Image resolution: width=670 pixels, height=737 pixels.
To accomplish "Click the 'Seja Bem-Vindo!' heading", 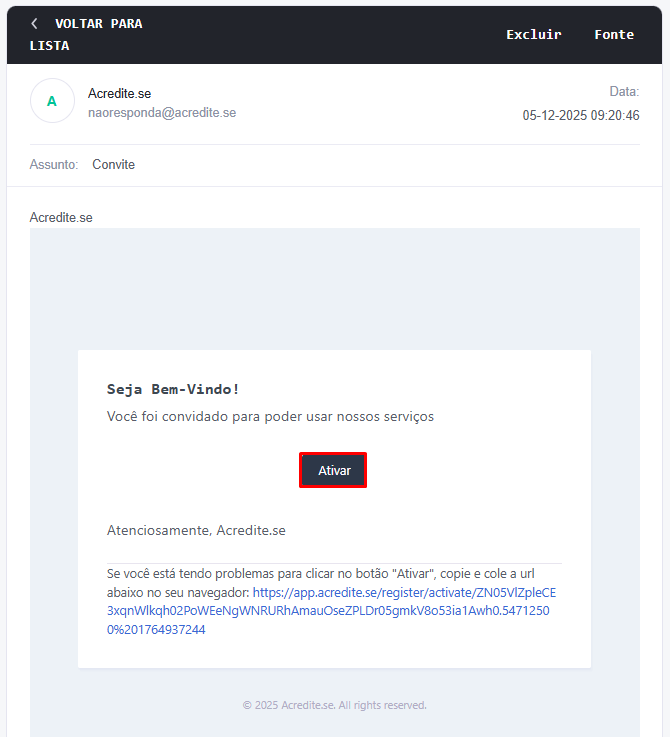I will (x=173, y=389).
